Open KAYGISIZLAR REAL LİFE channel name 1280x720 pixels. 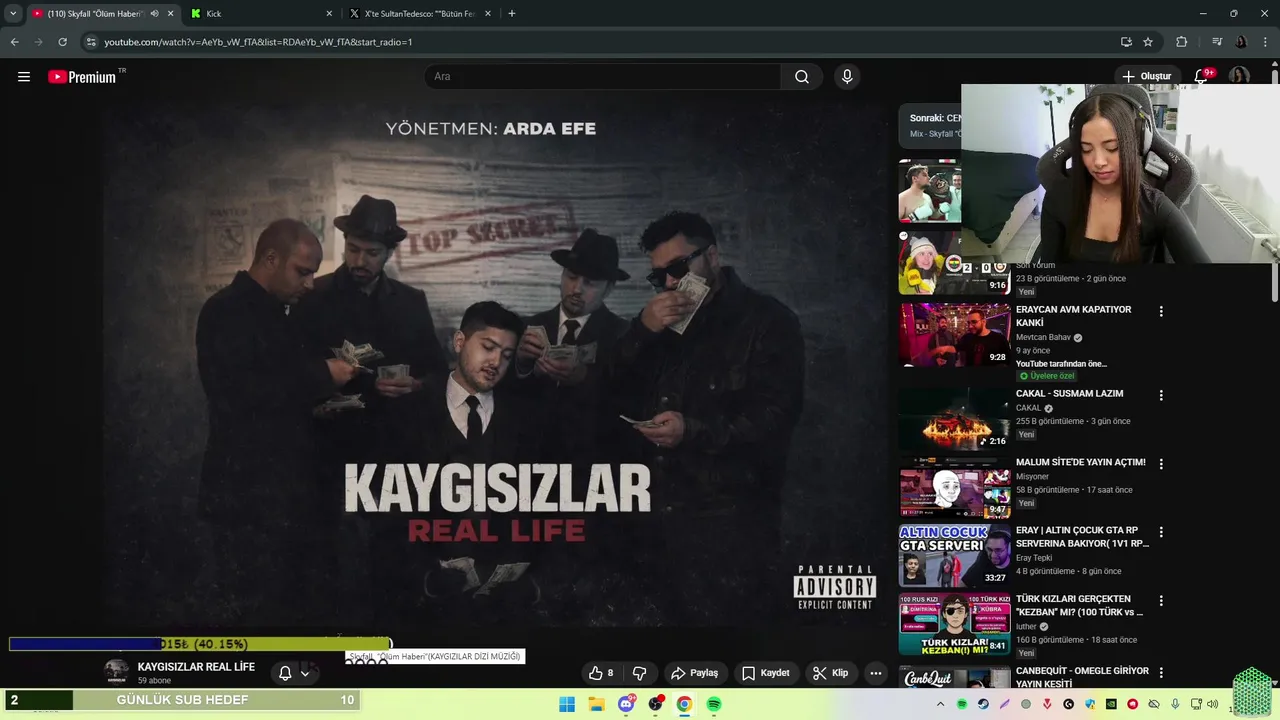point(196,667)
